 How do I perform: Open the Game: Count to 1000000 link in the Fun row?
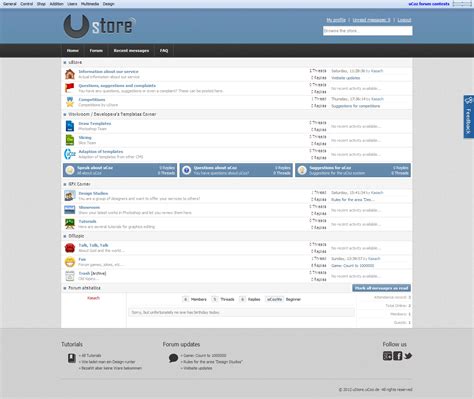[352, 266]
